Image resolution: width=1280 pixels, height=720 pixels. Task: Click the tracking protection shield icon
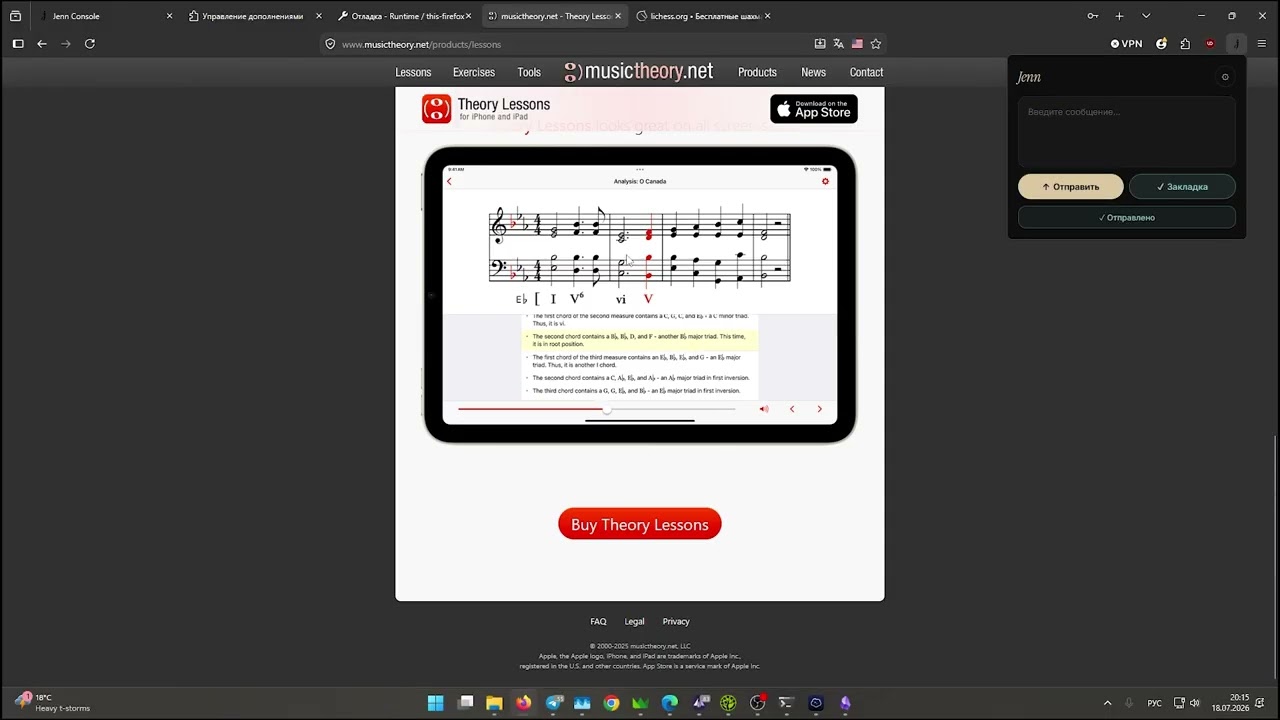click(330, 44)
